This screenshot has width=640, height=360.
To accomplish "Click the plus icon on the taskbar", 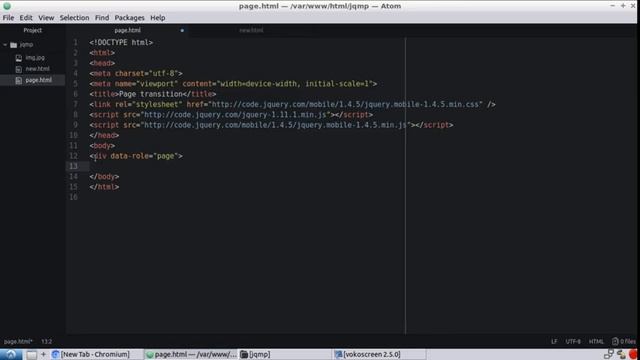I will 43,354.
